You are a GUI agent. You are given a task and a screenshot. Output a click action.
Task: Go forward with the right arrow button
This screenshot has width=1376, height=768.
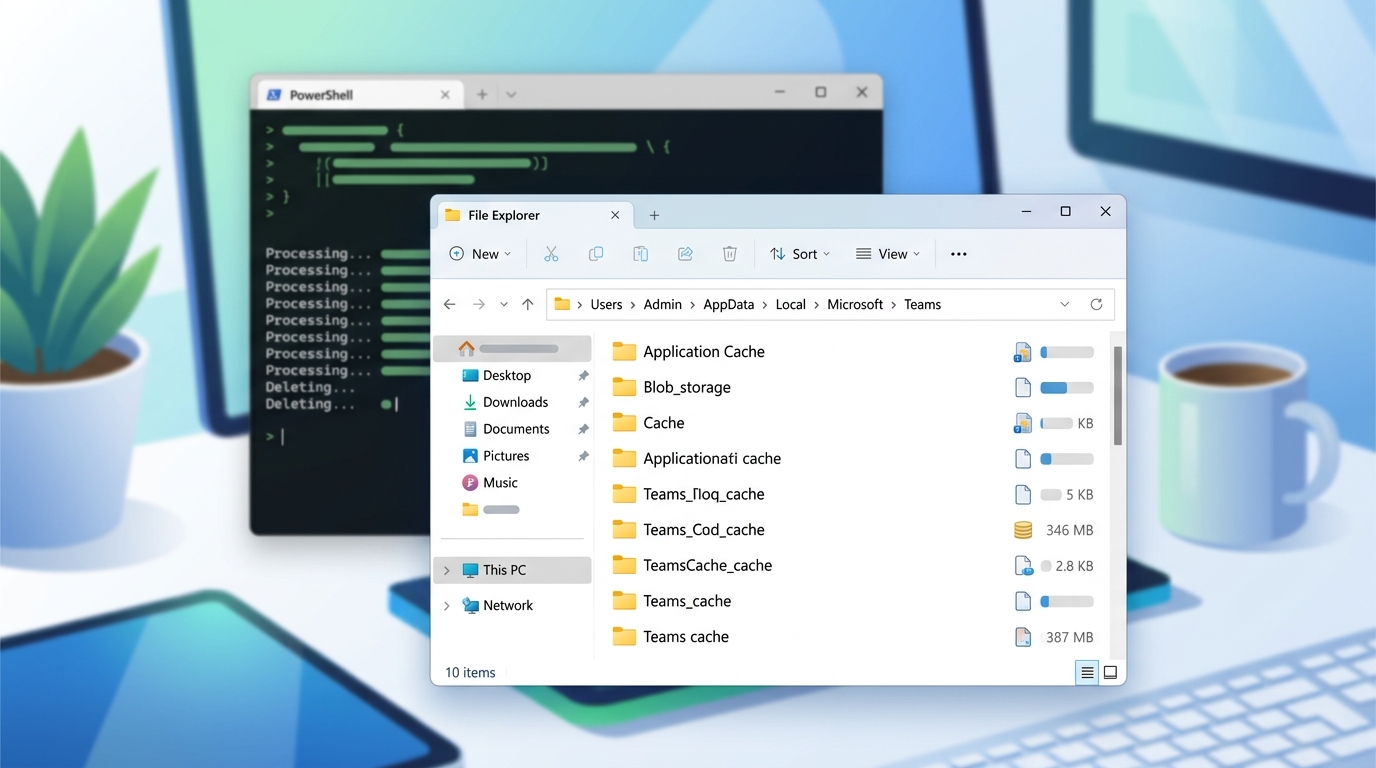(x=478, y=304)
